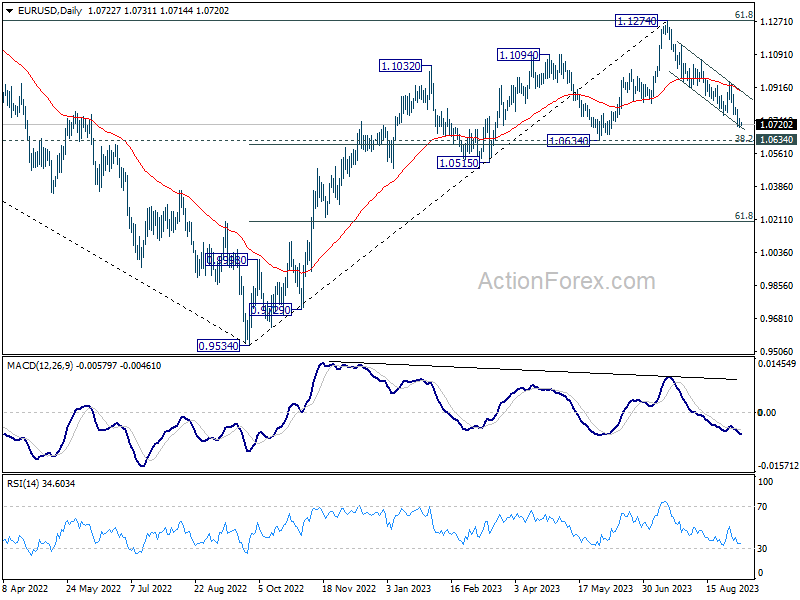
Task: Select the MACD(12,26,9) indicator label
Action: pos(40,366)
